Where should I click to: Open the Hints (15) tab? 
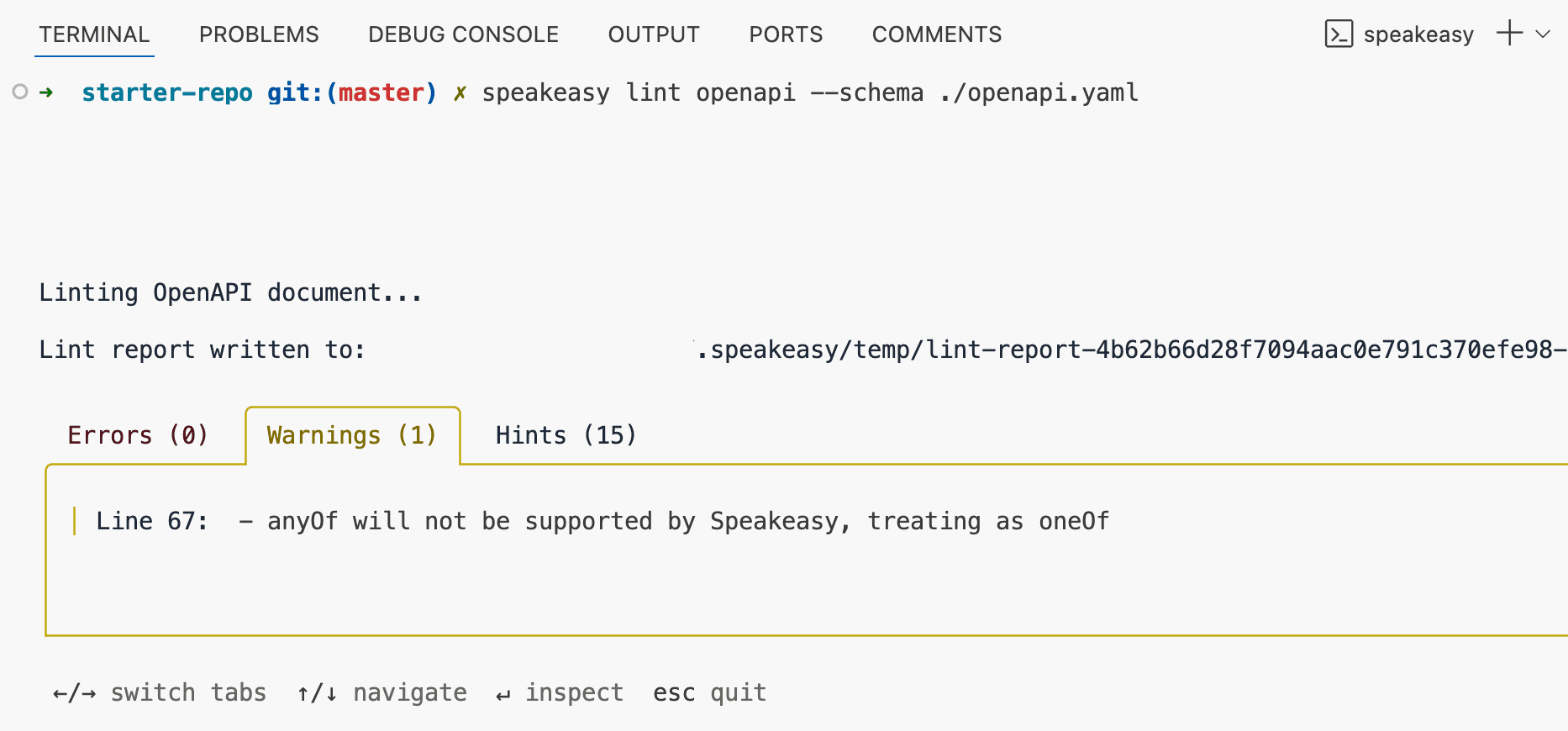click(x=566, y=435)
